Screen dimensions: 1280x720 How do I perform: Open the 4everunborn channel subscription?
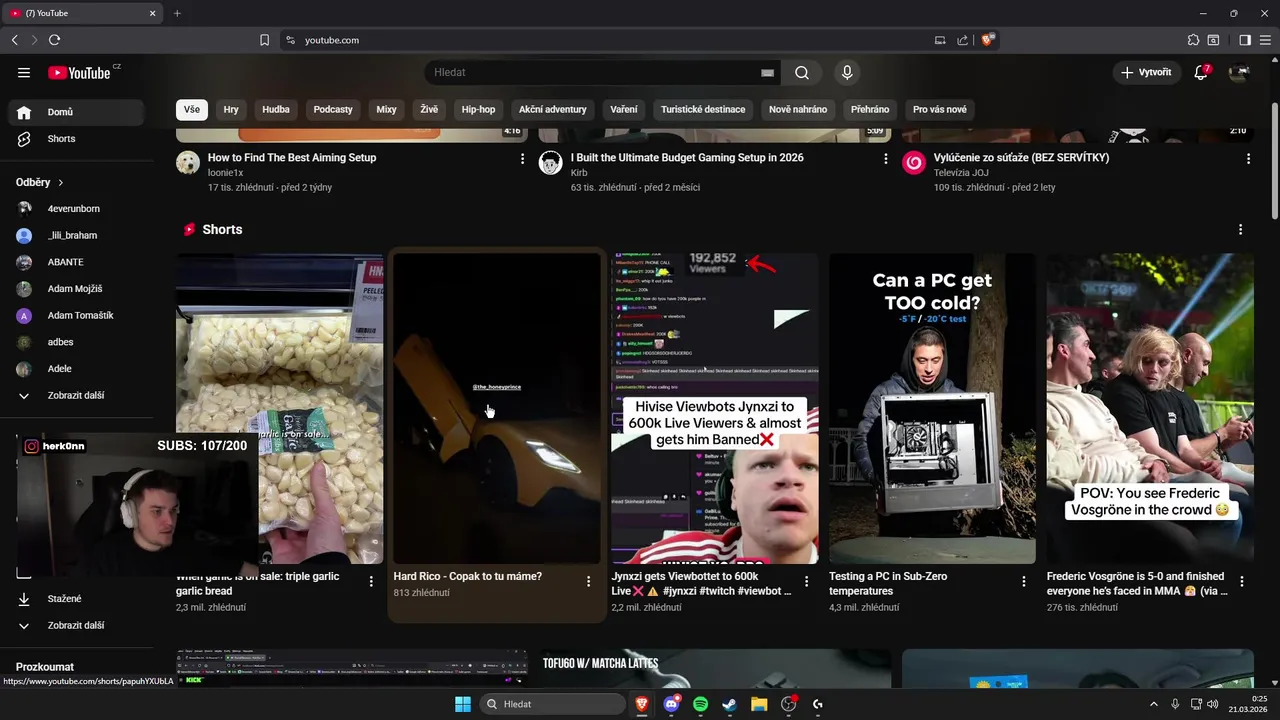coord(75,209)
